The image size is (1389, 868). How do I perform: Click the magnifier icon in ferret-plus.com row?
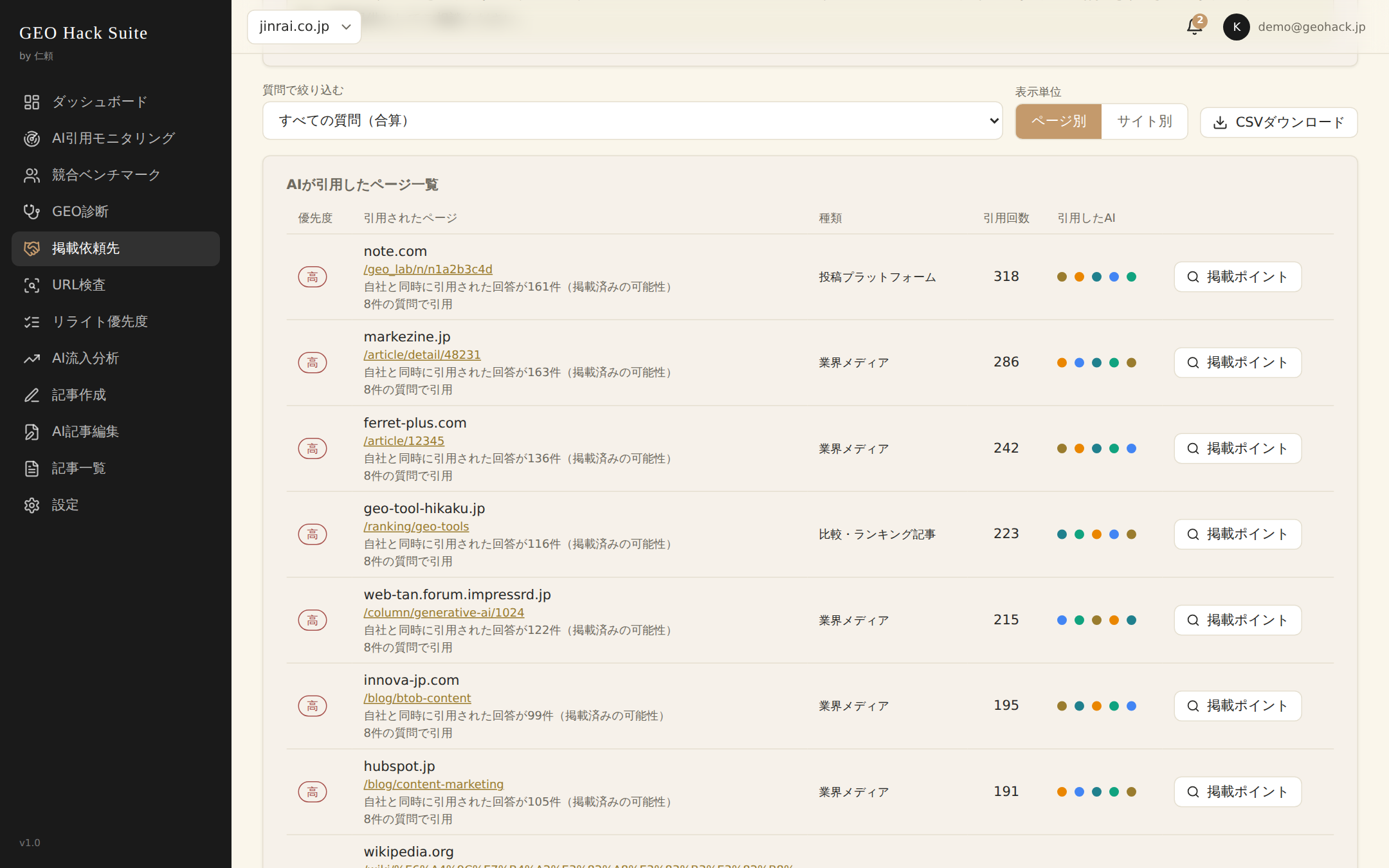(x=1193, y=449)
